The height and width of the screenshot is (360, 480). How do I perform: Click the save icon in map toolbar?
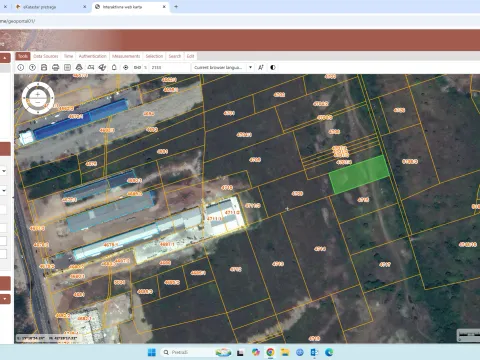pyautogui.click(x=44, y=67)
